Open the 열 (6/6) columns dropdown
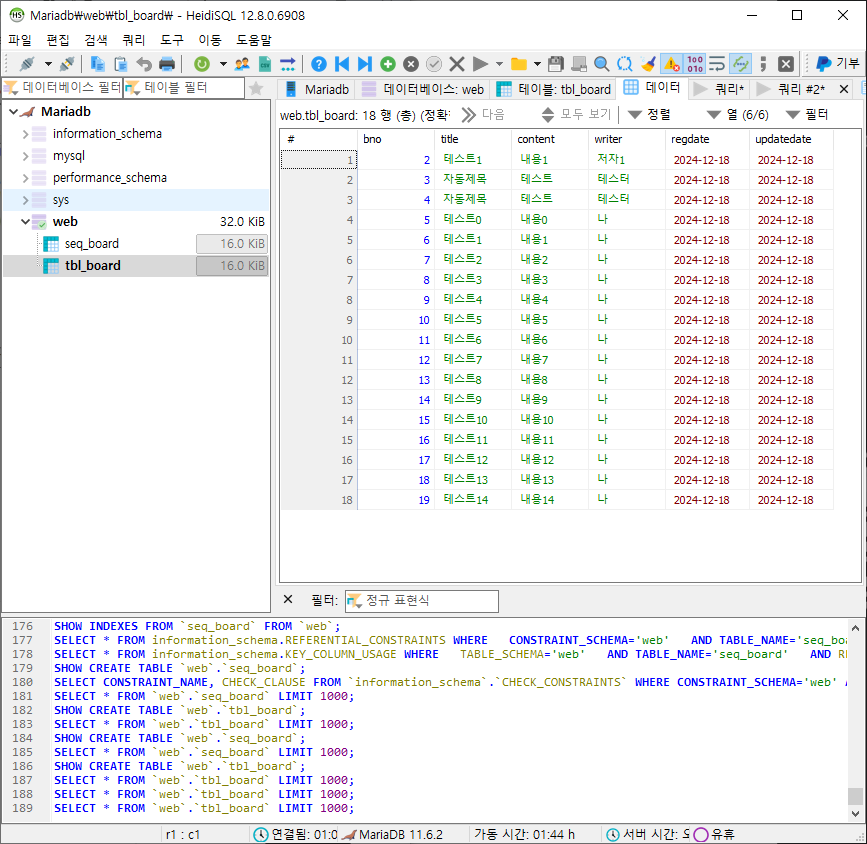 (x=738, y=114)
